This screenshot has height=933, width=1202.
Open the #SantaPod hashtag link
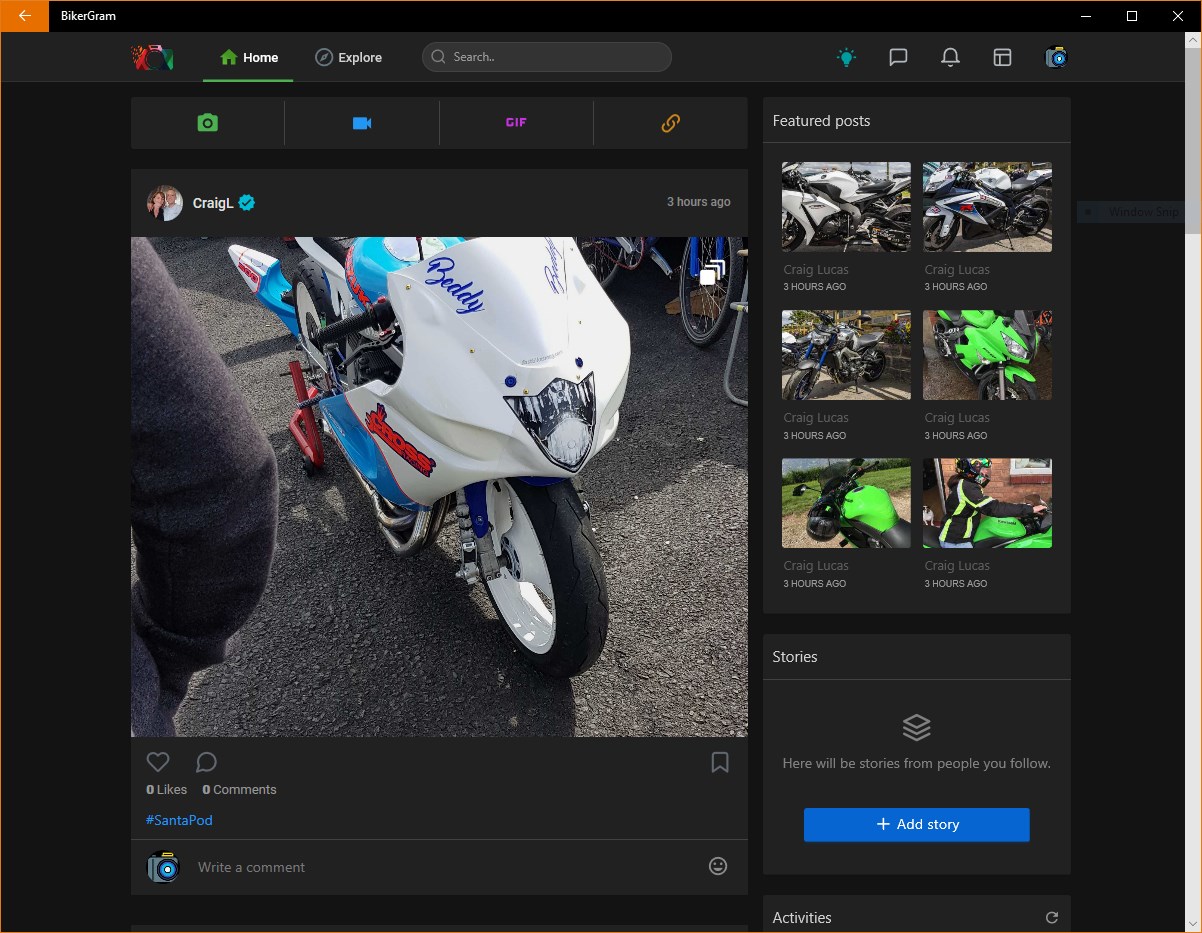179,820
